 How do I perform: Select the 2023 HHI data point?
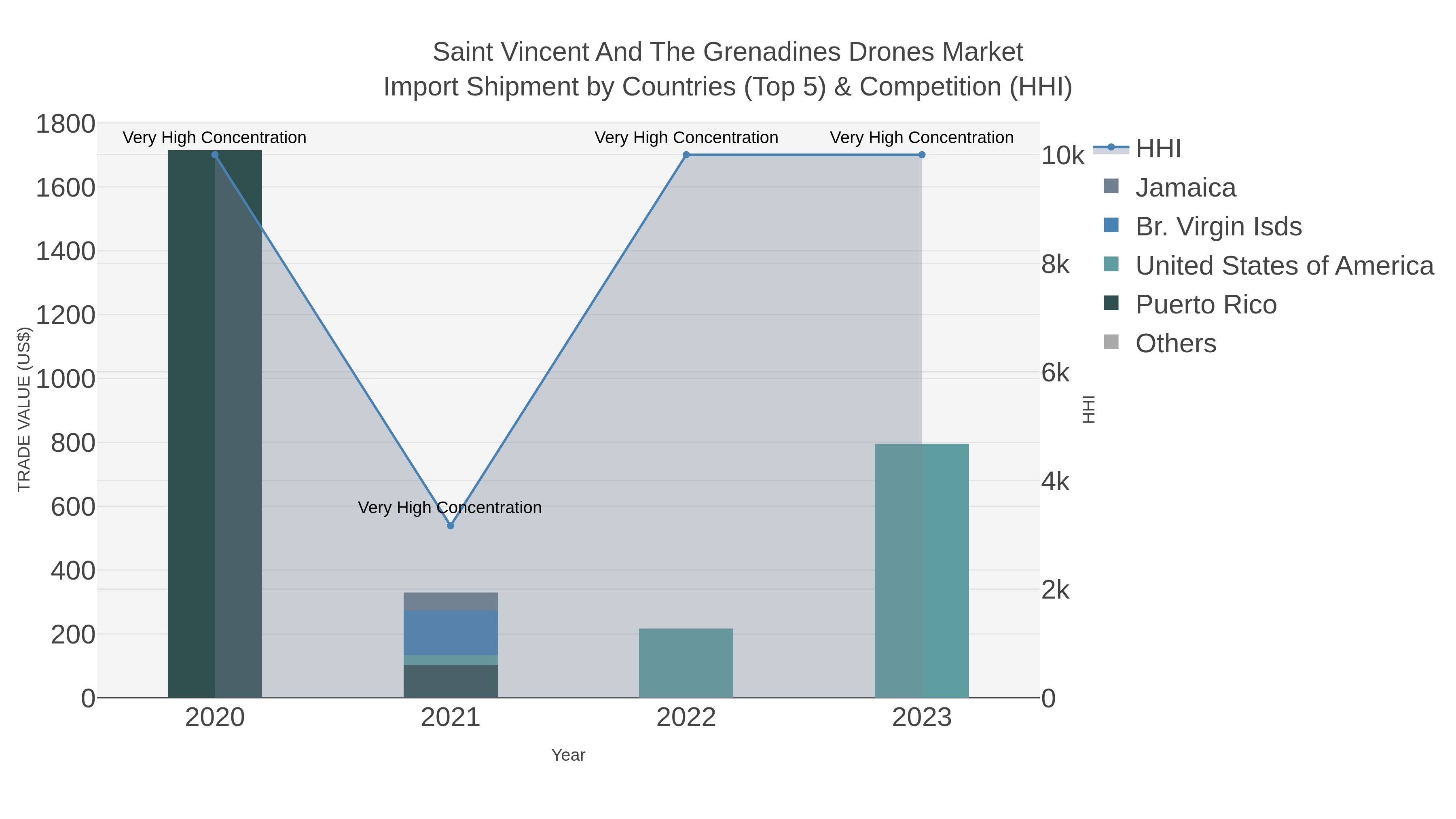click(x=922, y=155)
